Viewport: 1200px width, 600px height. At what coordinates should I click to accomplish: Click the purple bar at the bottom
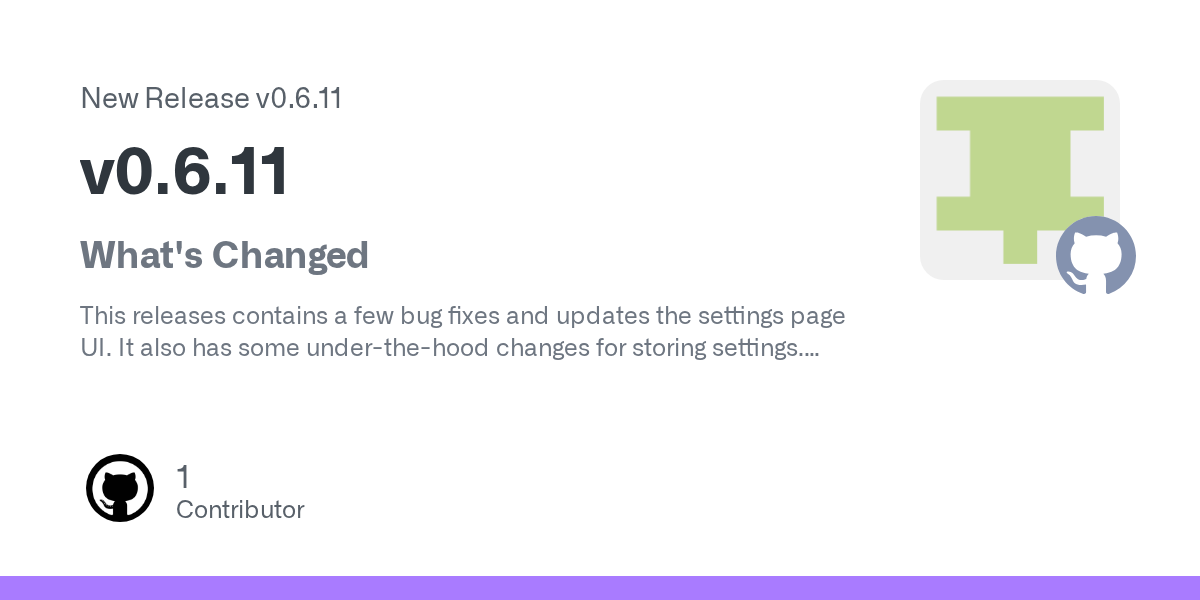pos(600,588)
